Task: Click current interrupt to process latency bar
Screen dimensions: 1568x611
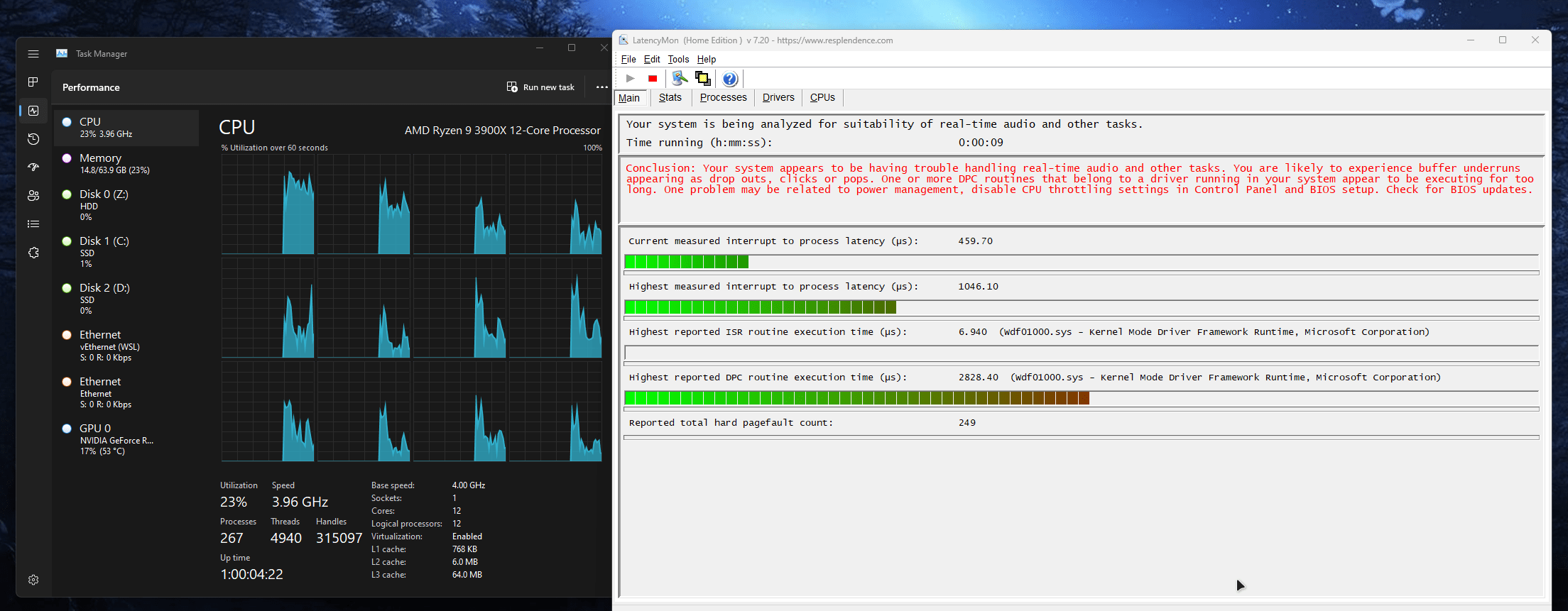Action: click(1082, 262)
